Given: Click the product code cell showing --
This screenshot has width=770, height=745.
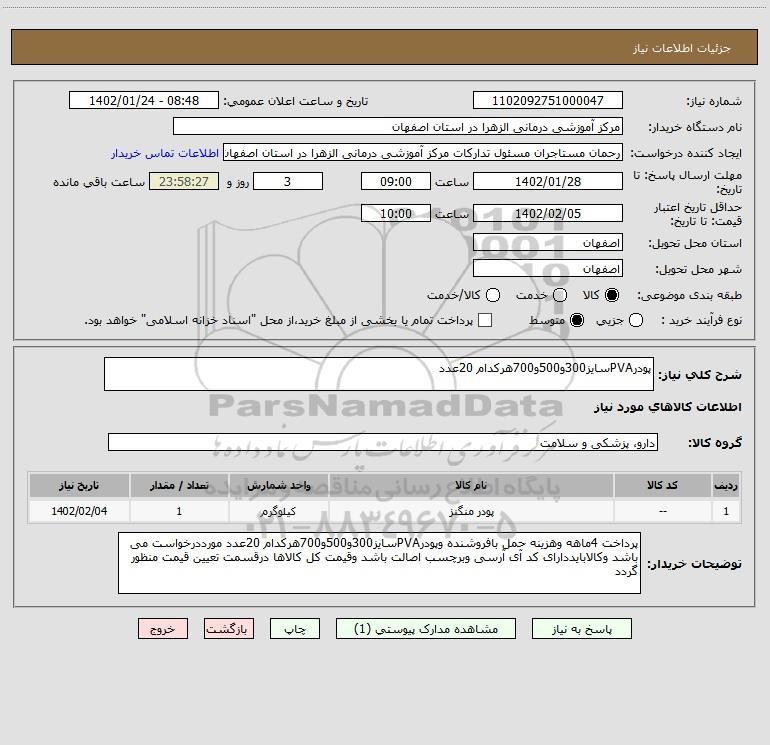Looking at the screenshot, I should 662,511.
